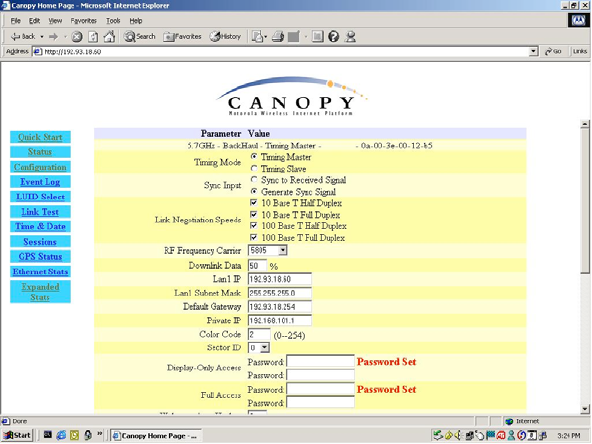The image size is (592, 444).
Task: Go to the Status page link
Action: point(40,152)
